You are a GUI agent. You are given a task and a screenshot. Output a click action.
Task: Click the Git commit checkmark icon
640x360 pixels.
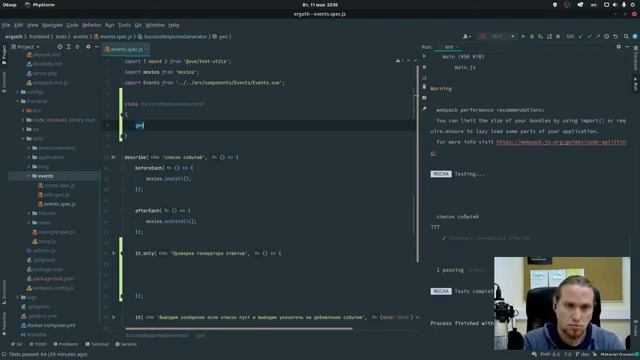589,36
